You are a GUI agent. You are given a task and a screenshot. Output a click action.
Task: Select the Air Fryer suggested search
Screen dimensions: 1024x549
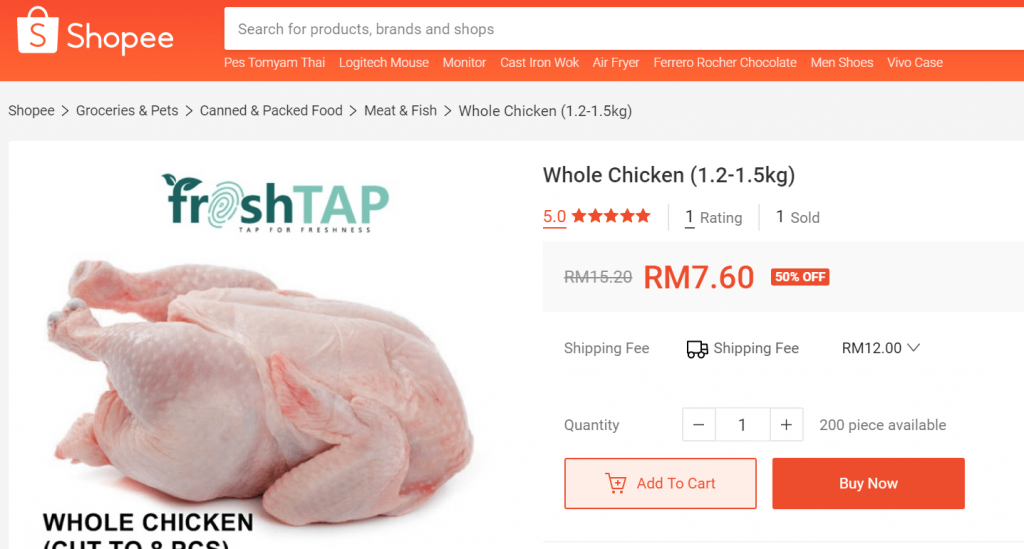616,63
